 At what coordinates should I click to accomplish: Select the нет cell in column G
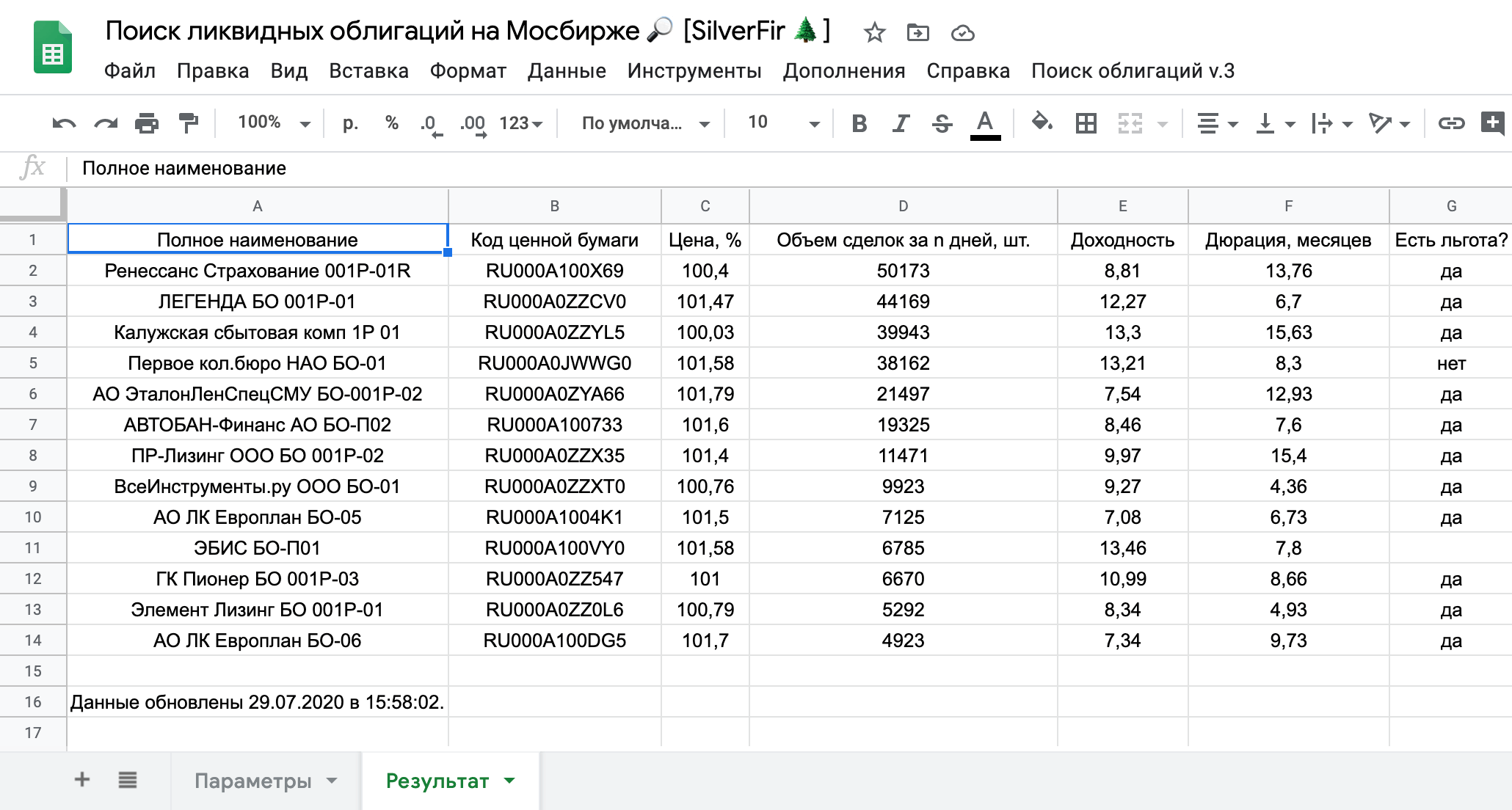1451,363
